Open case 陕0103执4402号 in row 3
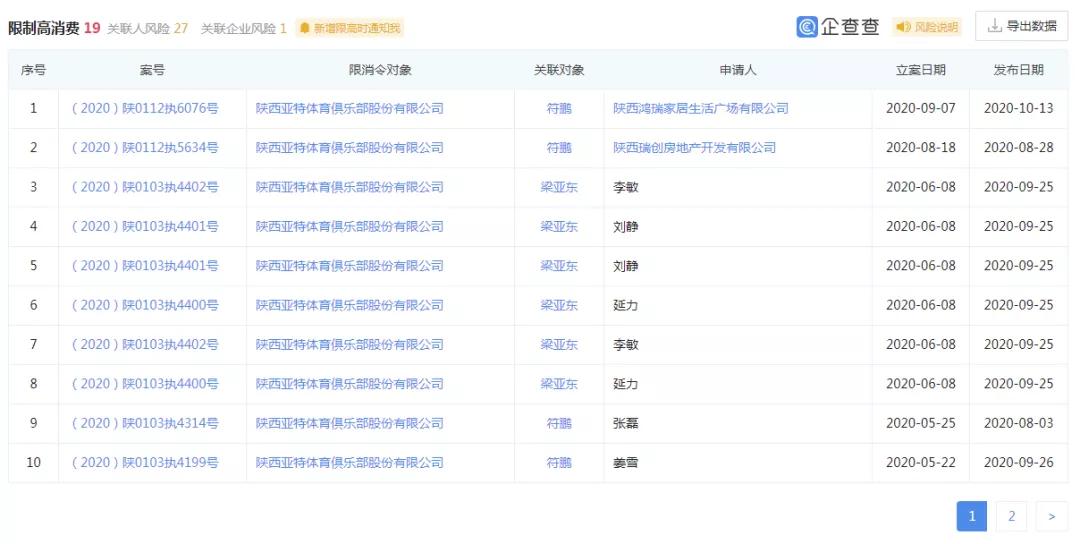1080x544 pixels. [145, 187]
